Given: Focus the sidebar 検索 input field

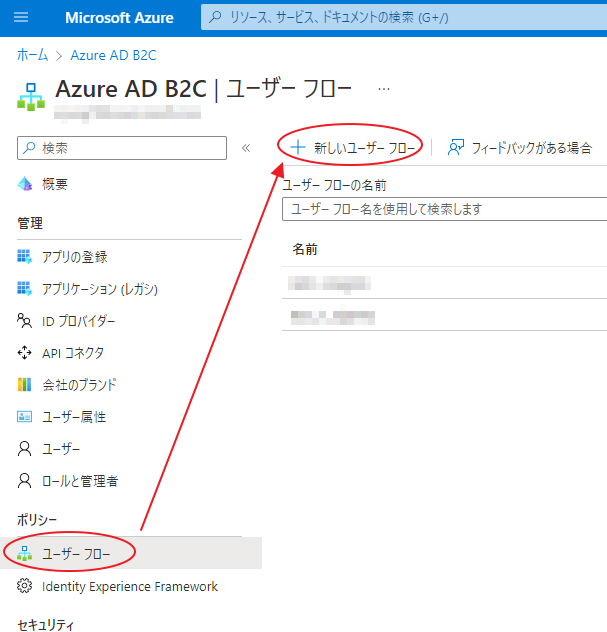Looking at the screenshot, I should pyautogui.click(x=122, y=148).
